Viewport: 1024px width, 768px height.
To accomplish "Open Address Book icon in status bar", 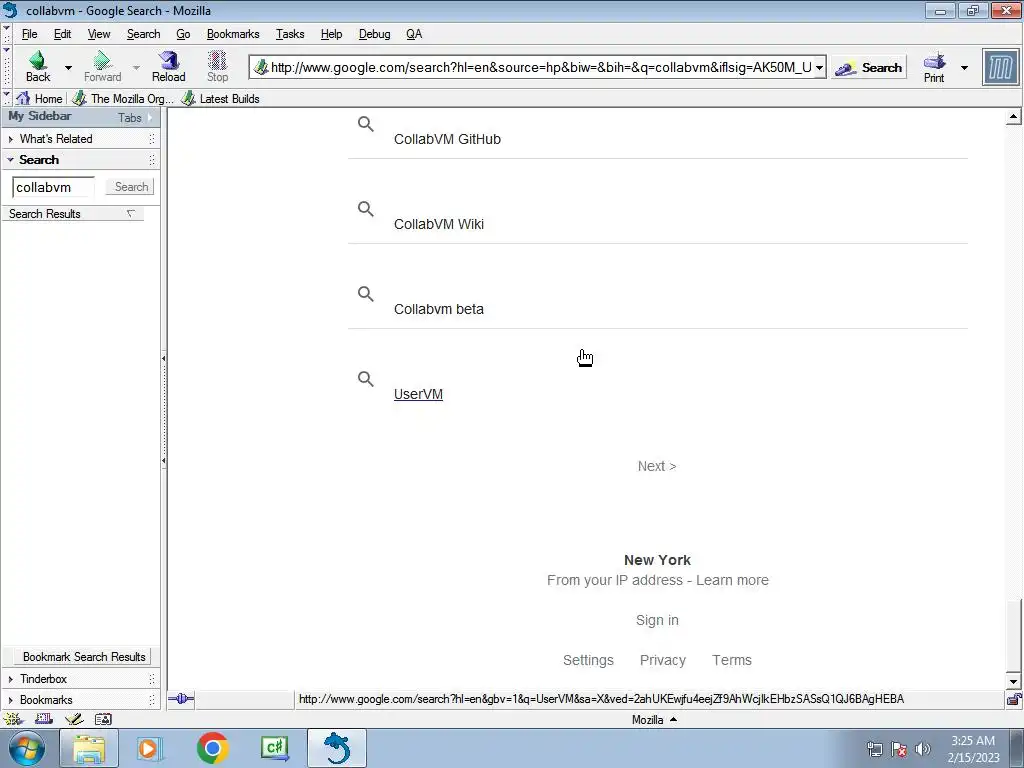I will coord(103,720).
